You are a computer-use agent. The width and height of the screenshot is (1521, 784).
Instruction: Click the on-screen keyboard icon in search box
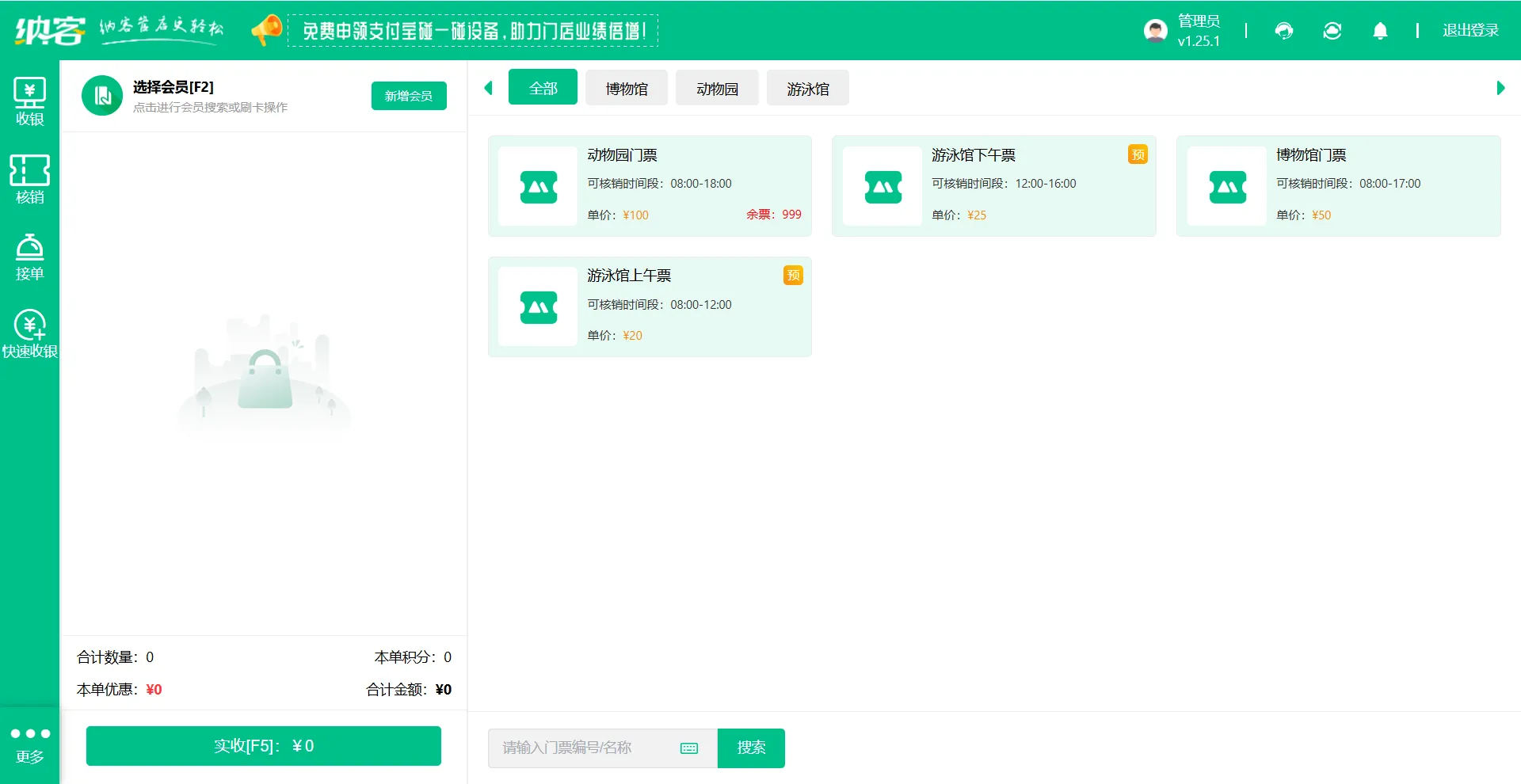(689, 748)
